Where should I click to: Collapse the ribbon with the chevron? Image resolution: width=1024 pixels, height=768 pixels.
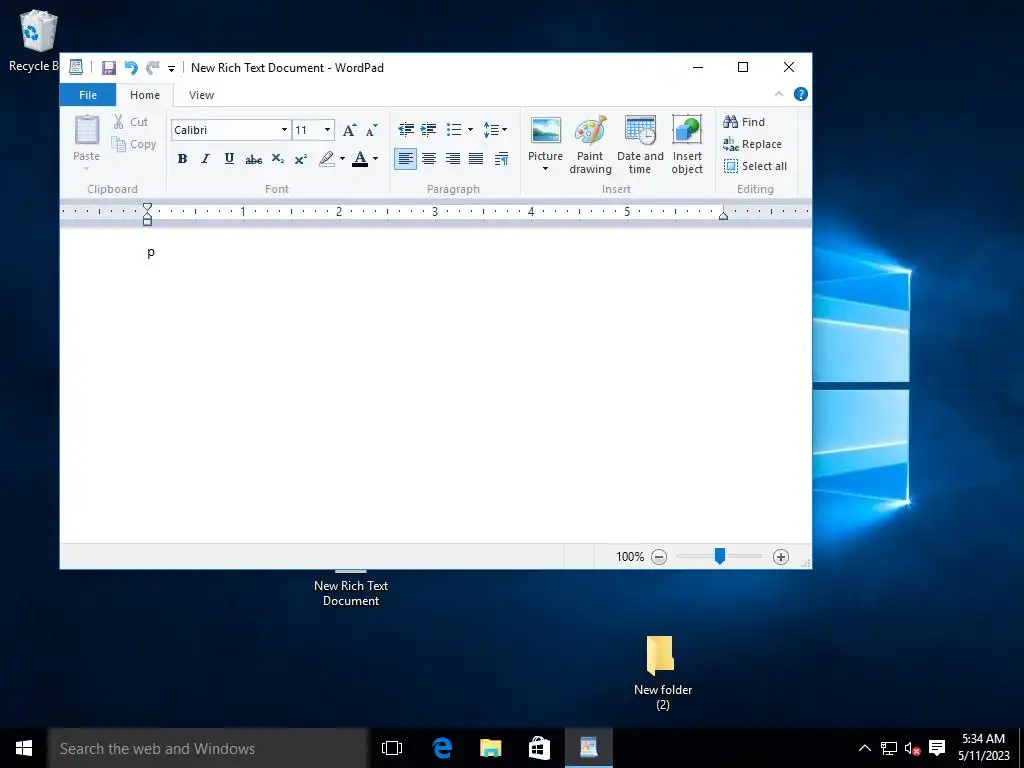[778, 95]
